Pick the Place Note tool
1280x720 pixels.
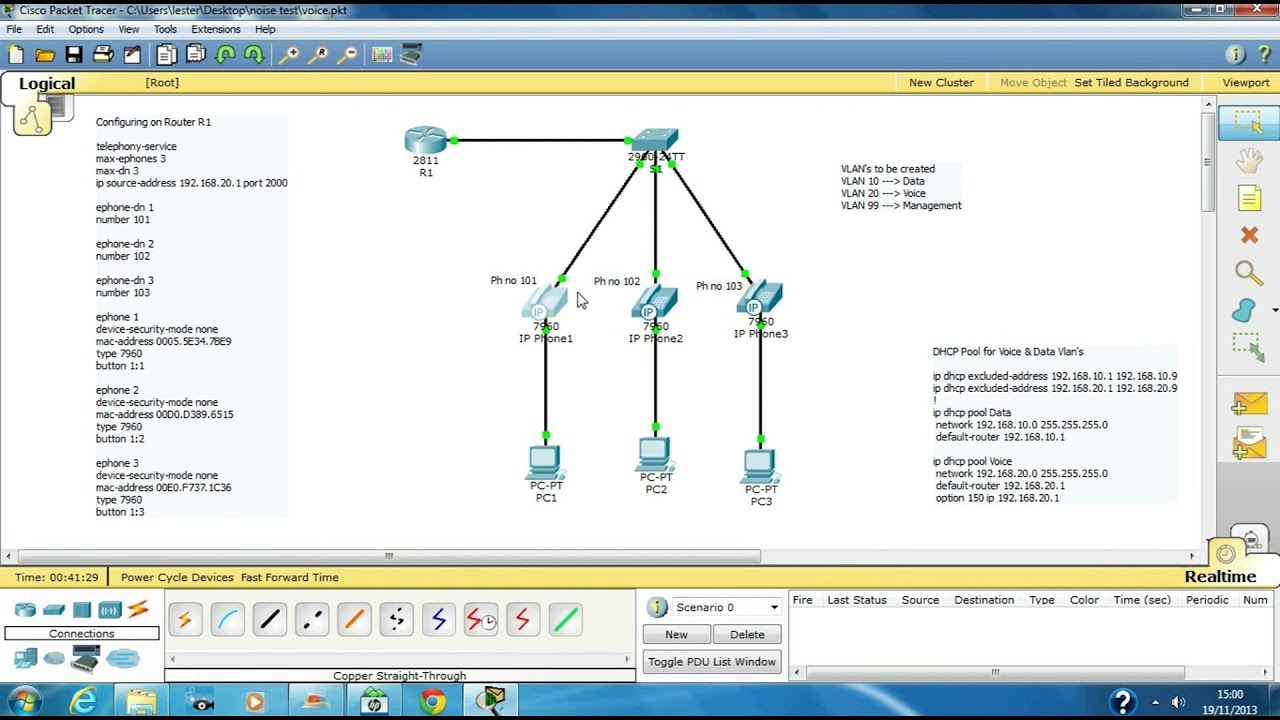(x=1249, y=198)
